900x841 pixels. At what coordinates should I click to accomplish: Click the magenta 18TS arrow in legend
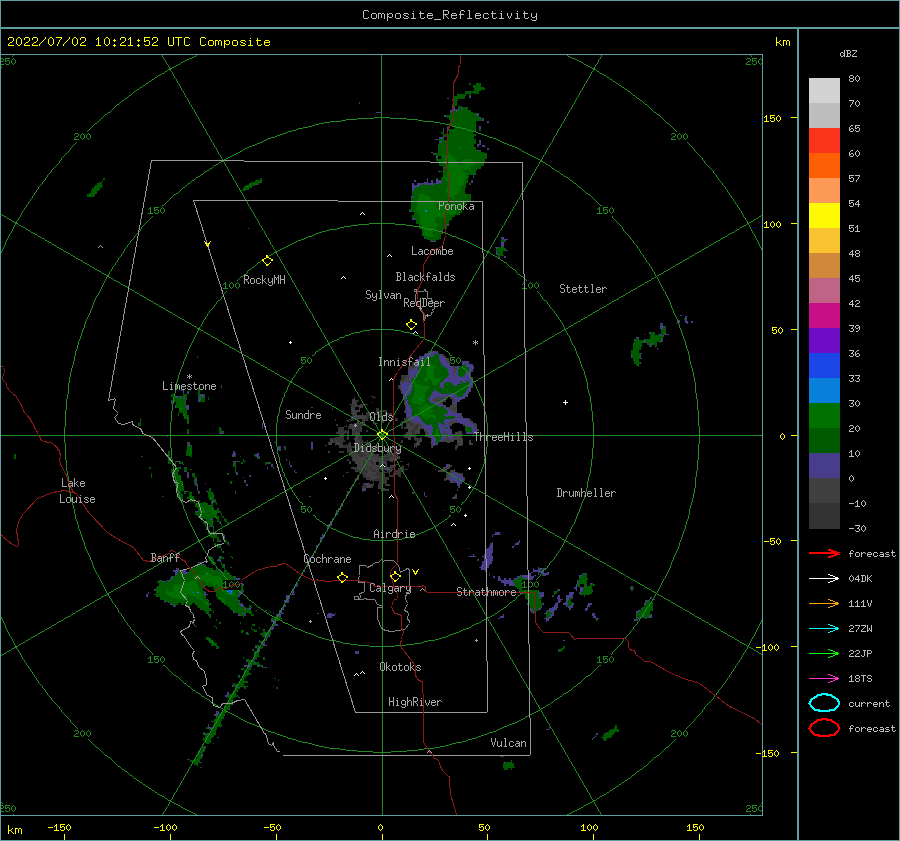824,679
